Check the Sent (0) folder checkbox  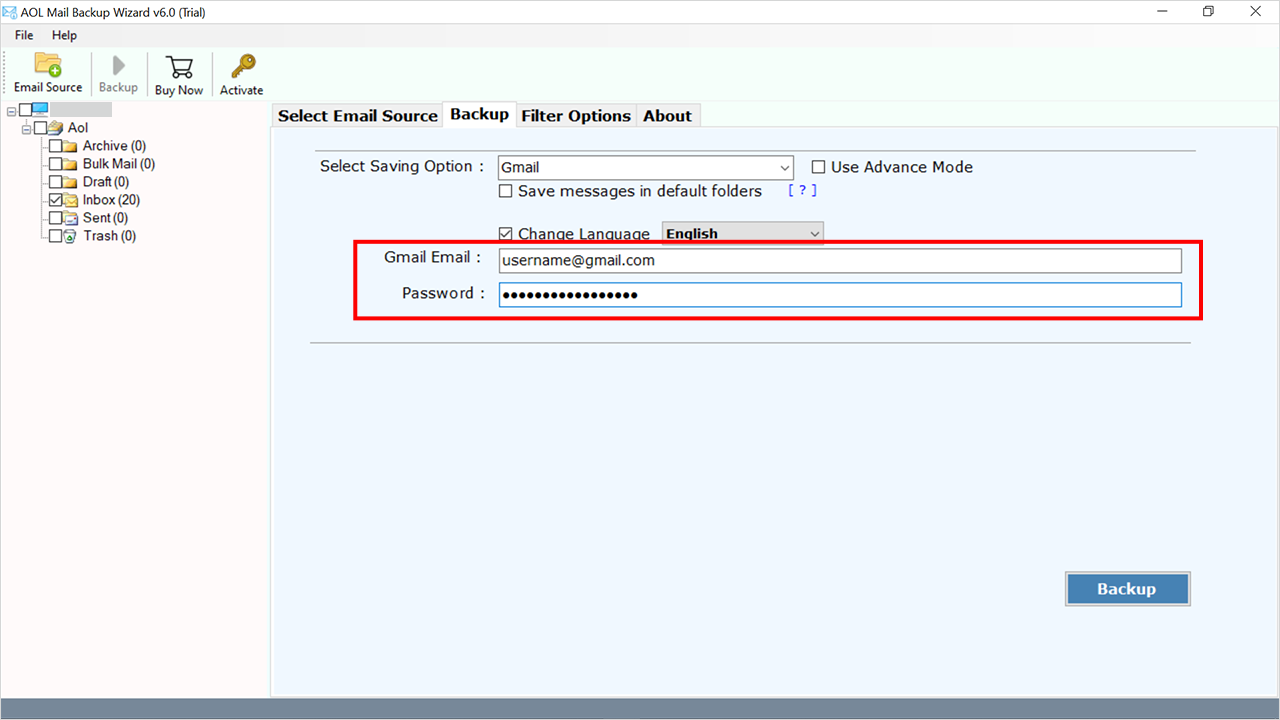point(55,218)
